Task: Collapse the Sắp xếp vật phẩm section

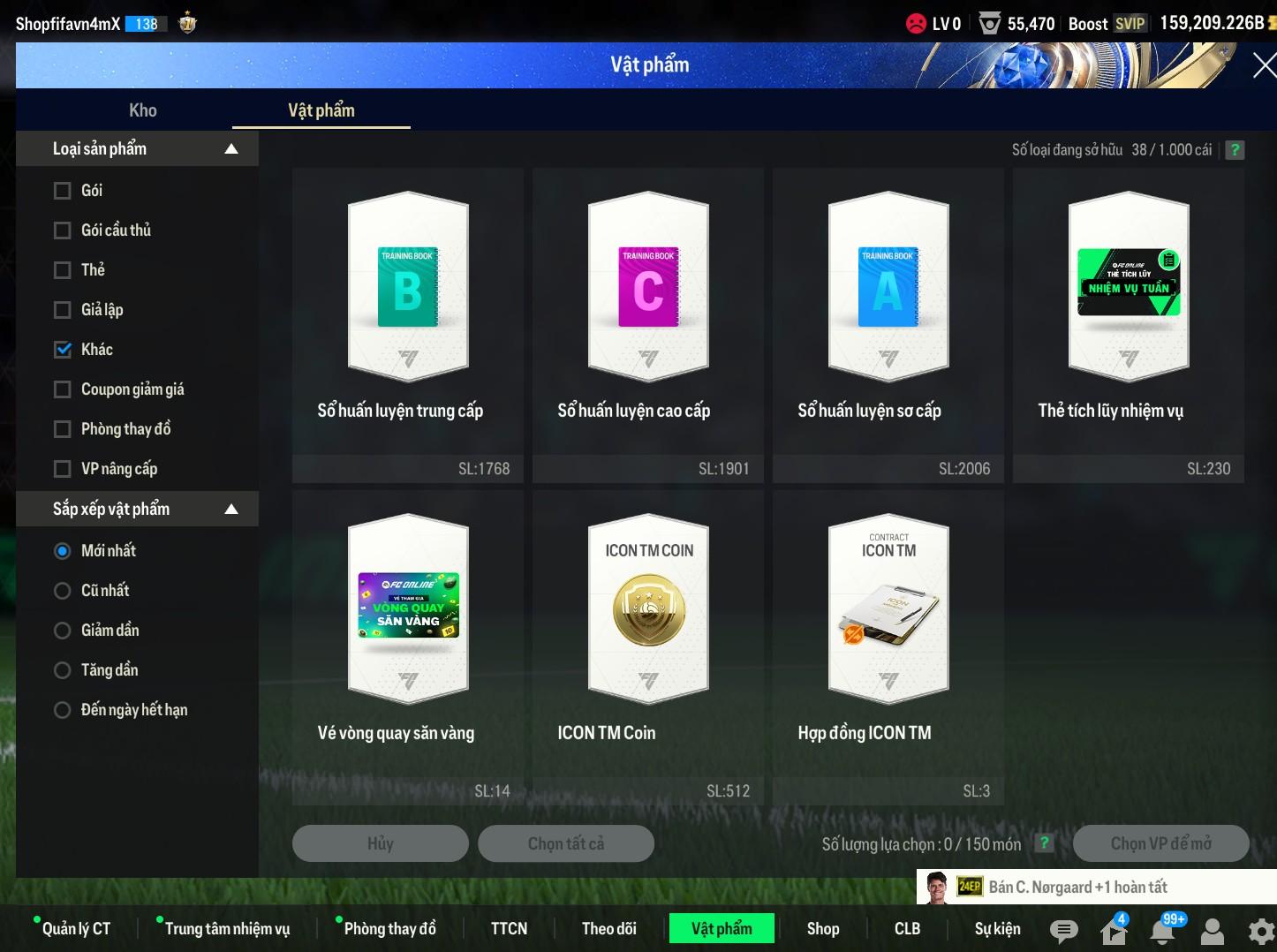Action: point(231,510)
